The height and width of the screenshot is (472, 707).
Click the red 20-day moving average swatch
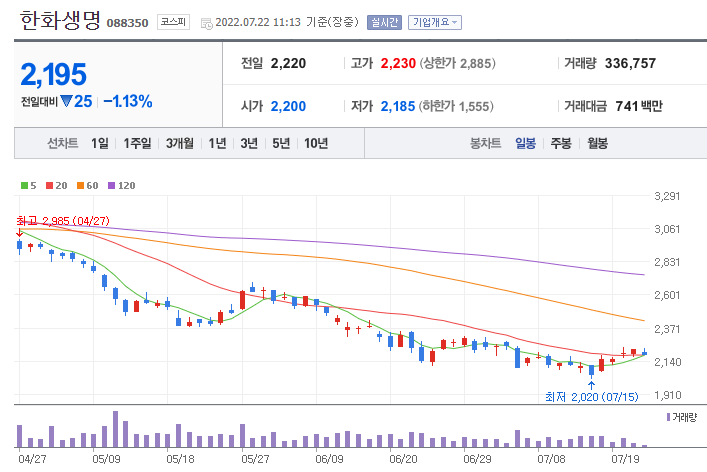pos(50,185)
